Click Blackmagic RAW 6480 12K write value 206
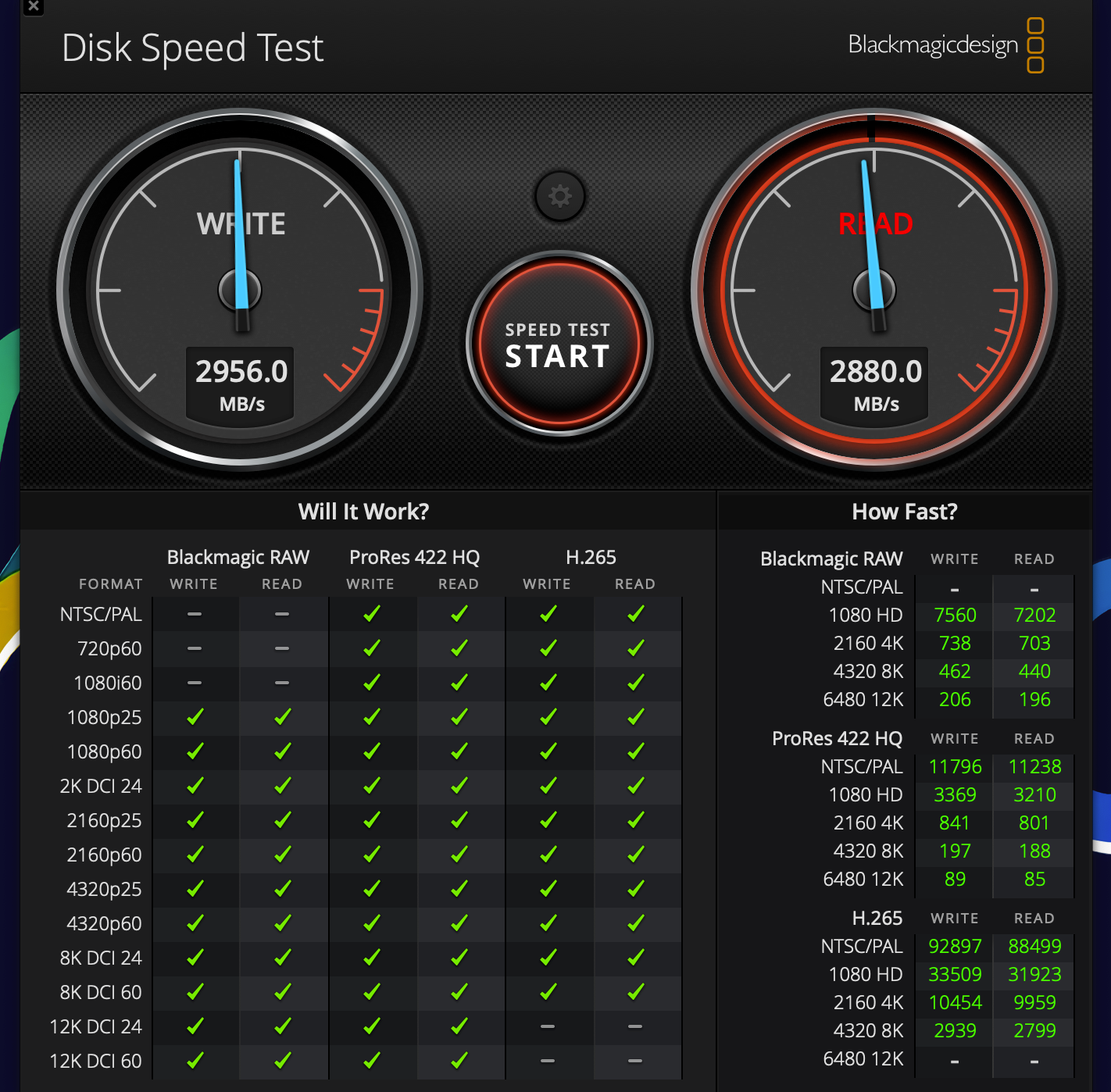This screenshot has width=1111, height=1092. (x=955, y=700)
